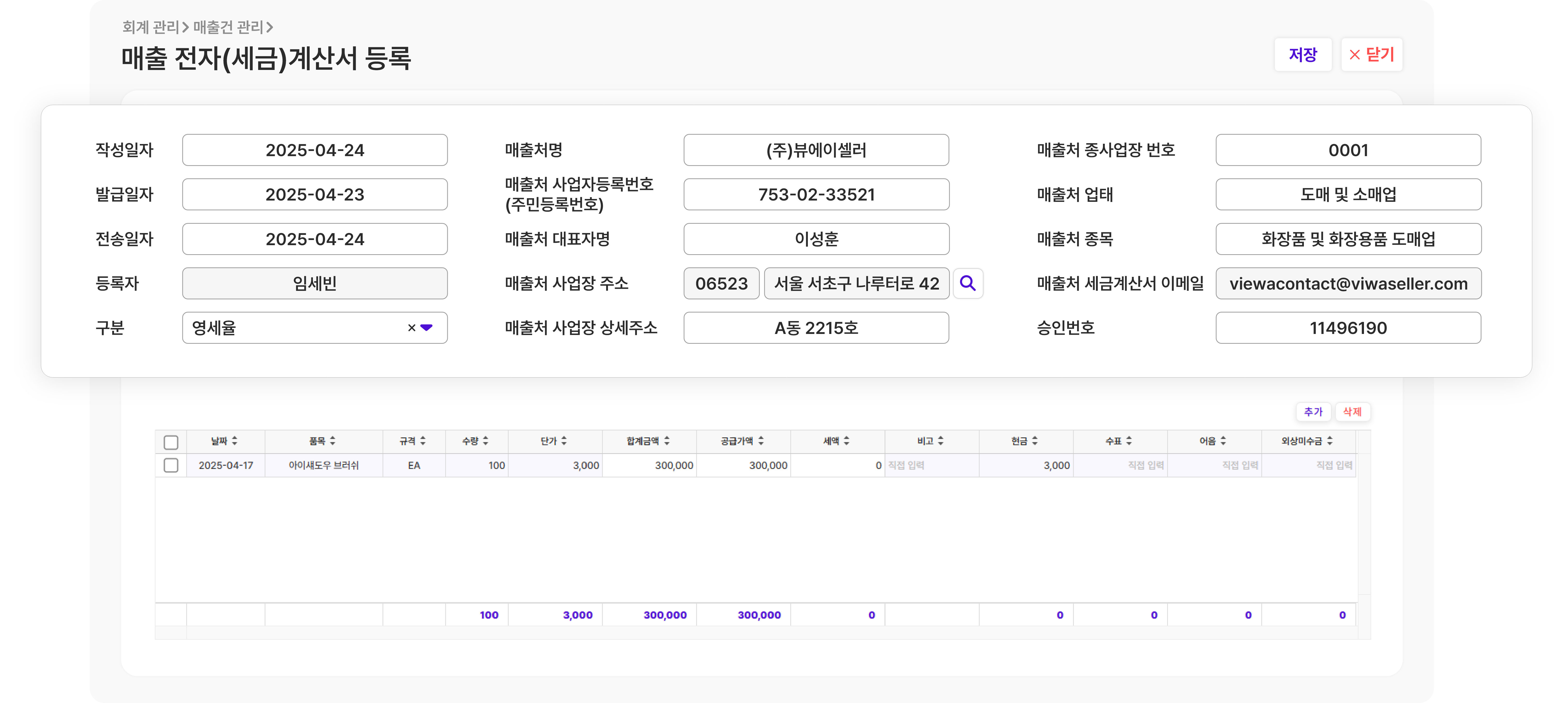Click the 합계금액 cell 300,000 in the row
1568x703 pixels.
coord(649,465)
